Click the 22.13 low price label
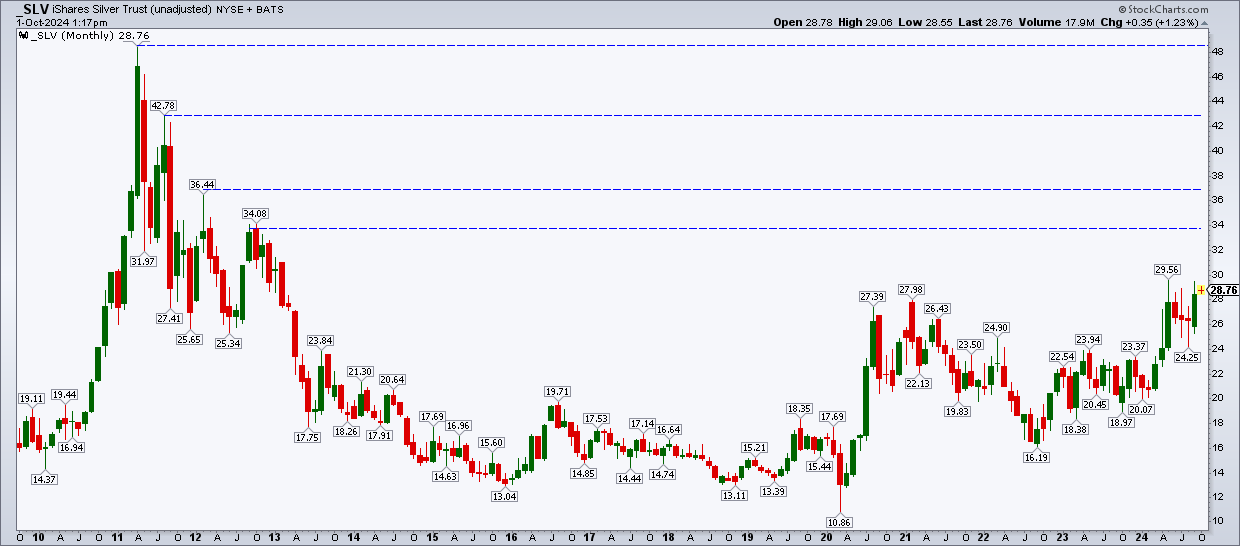 click(917, 383)
